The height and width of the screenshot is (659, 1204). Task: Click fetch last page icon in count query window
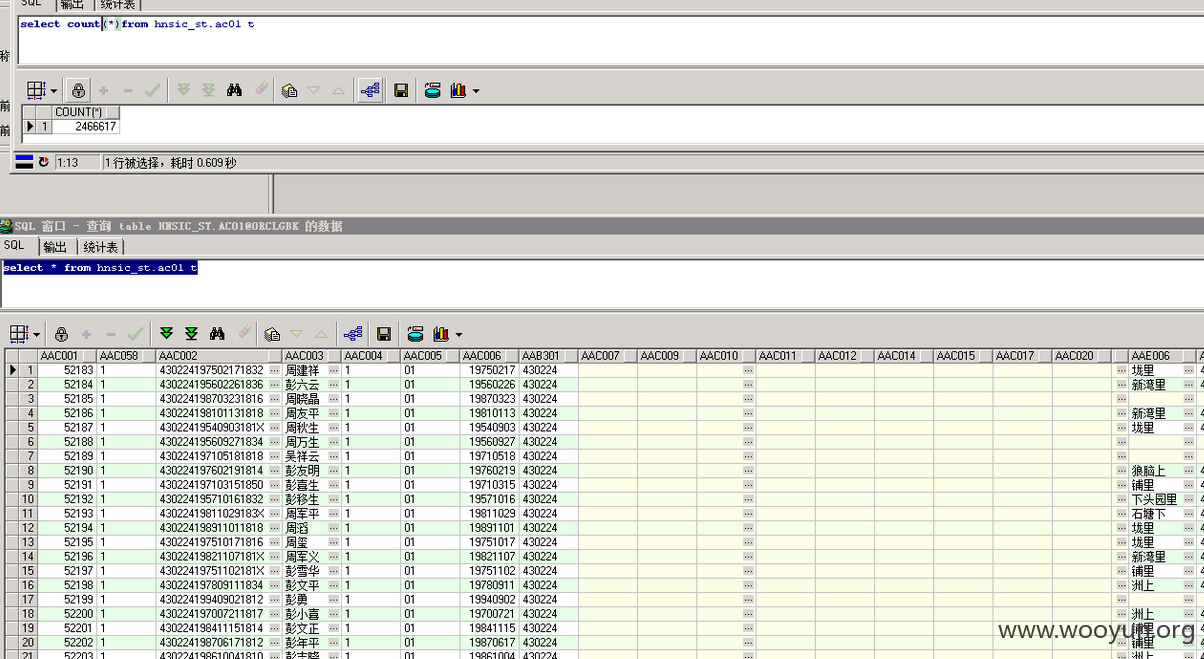208,90
